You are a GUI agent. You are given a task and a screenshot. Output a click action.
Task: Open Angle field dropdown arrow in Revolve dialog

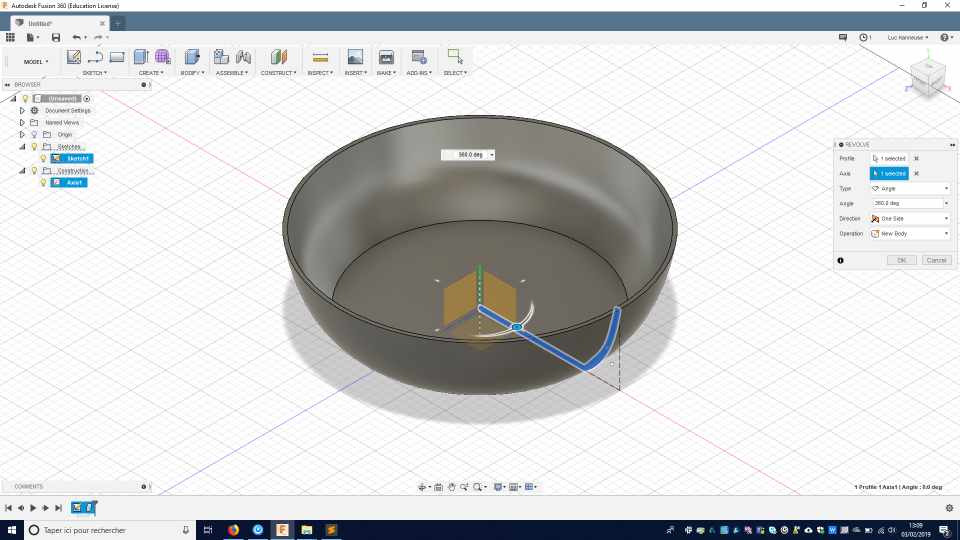pyautogui.click(x=947, y=203)
